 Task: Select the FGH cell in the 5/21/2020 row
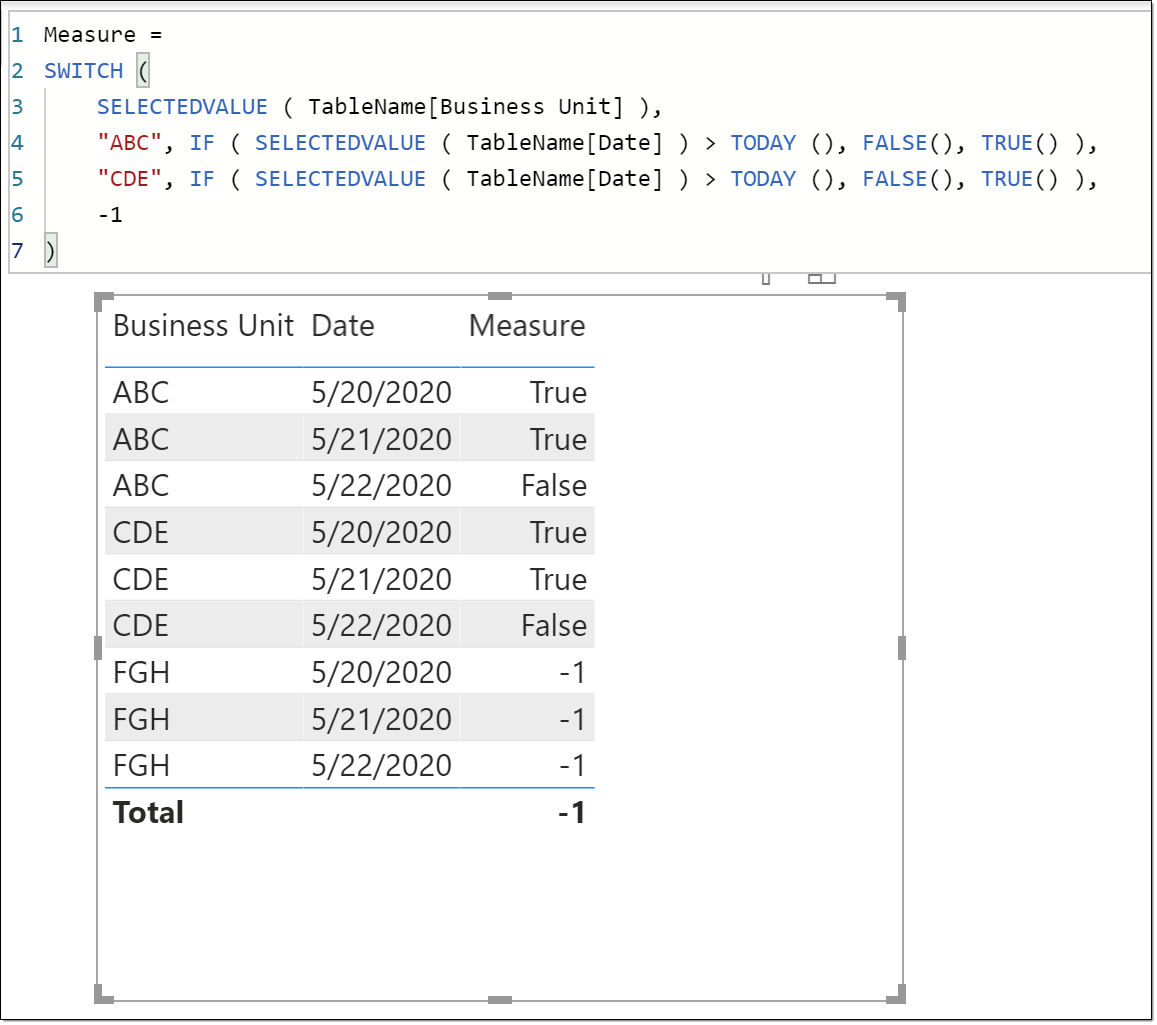141,719
